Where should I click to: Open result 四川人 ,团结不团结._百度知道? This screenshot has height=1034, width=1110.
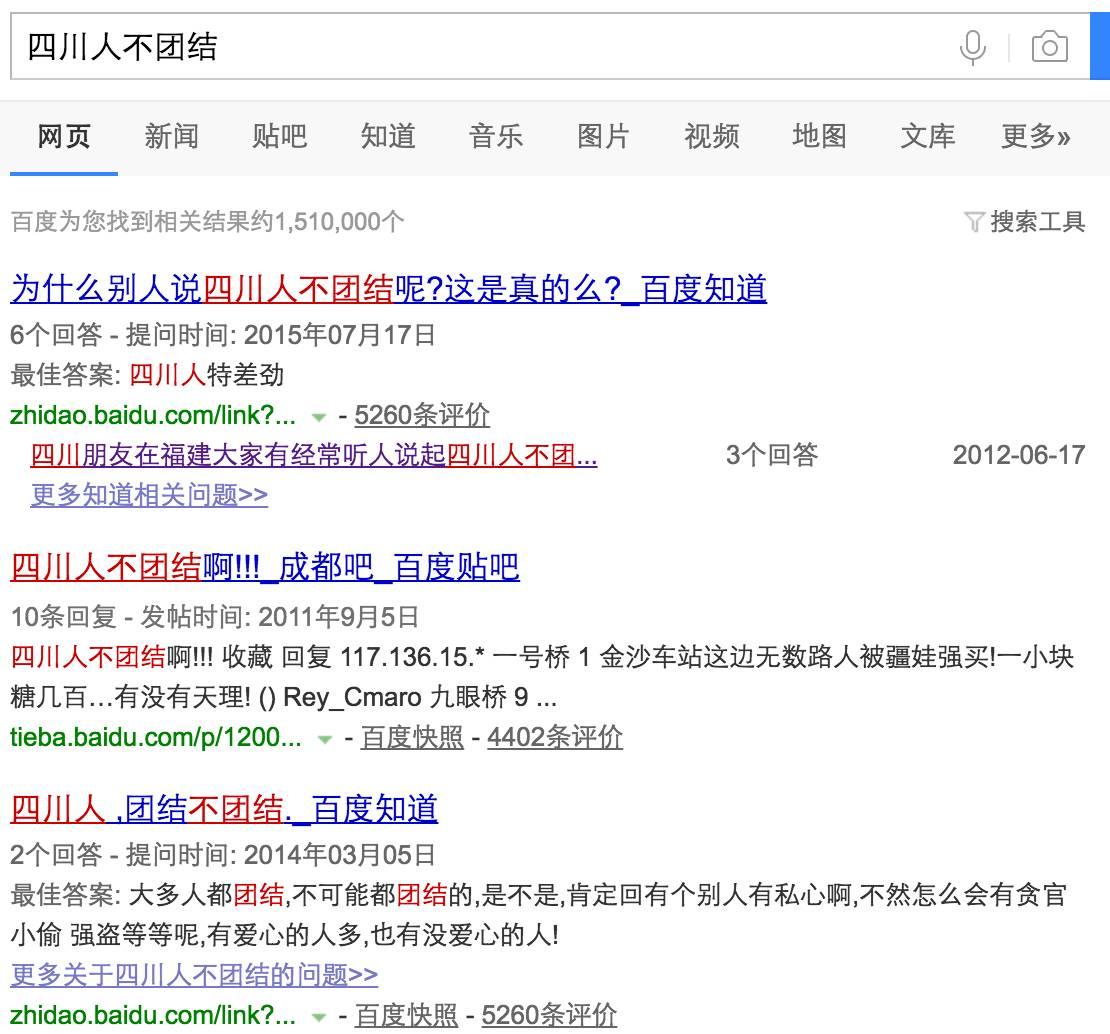(x=224, y=809)
